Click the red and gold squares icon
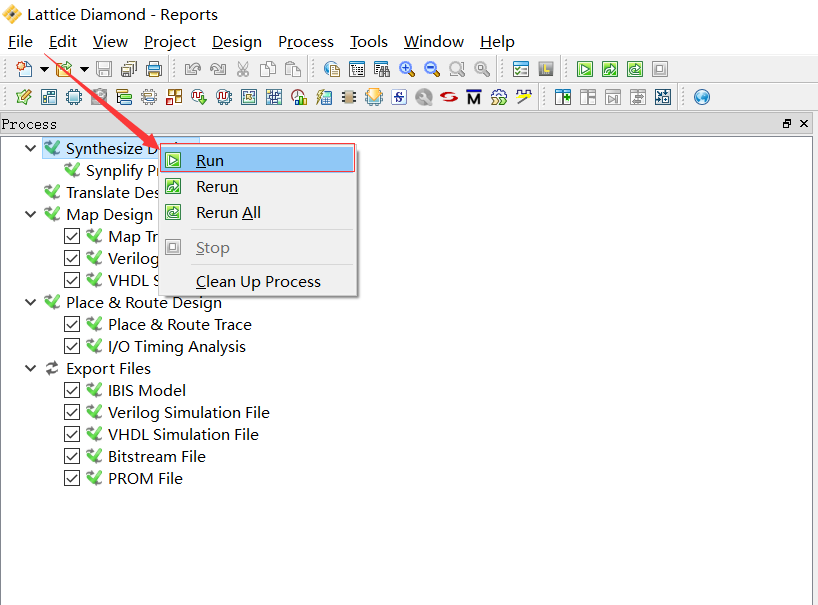The width and height of the screenshot is (818, 605). click(174, 97)
